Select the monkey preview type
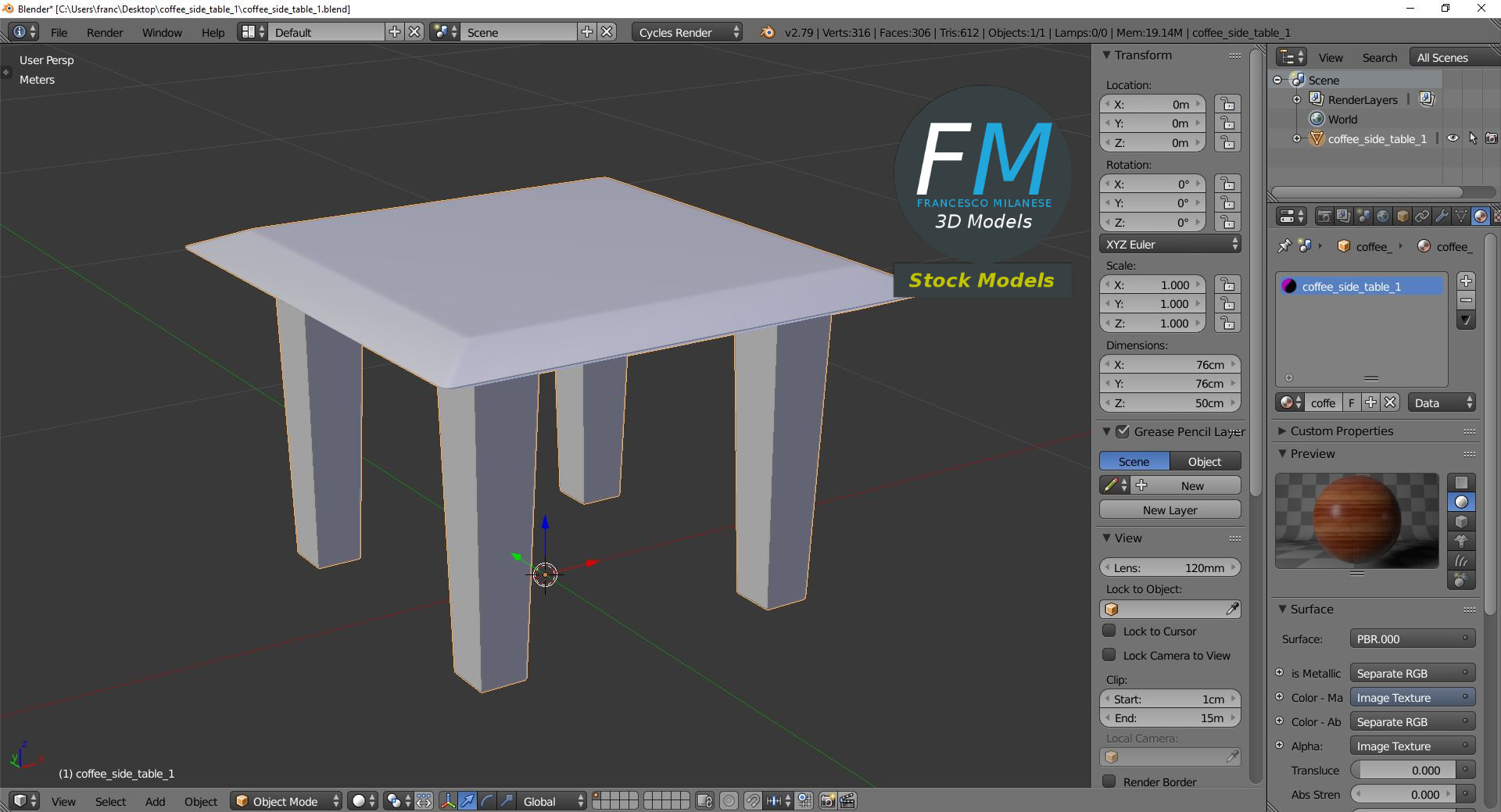 click(x=1461, y=541)
